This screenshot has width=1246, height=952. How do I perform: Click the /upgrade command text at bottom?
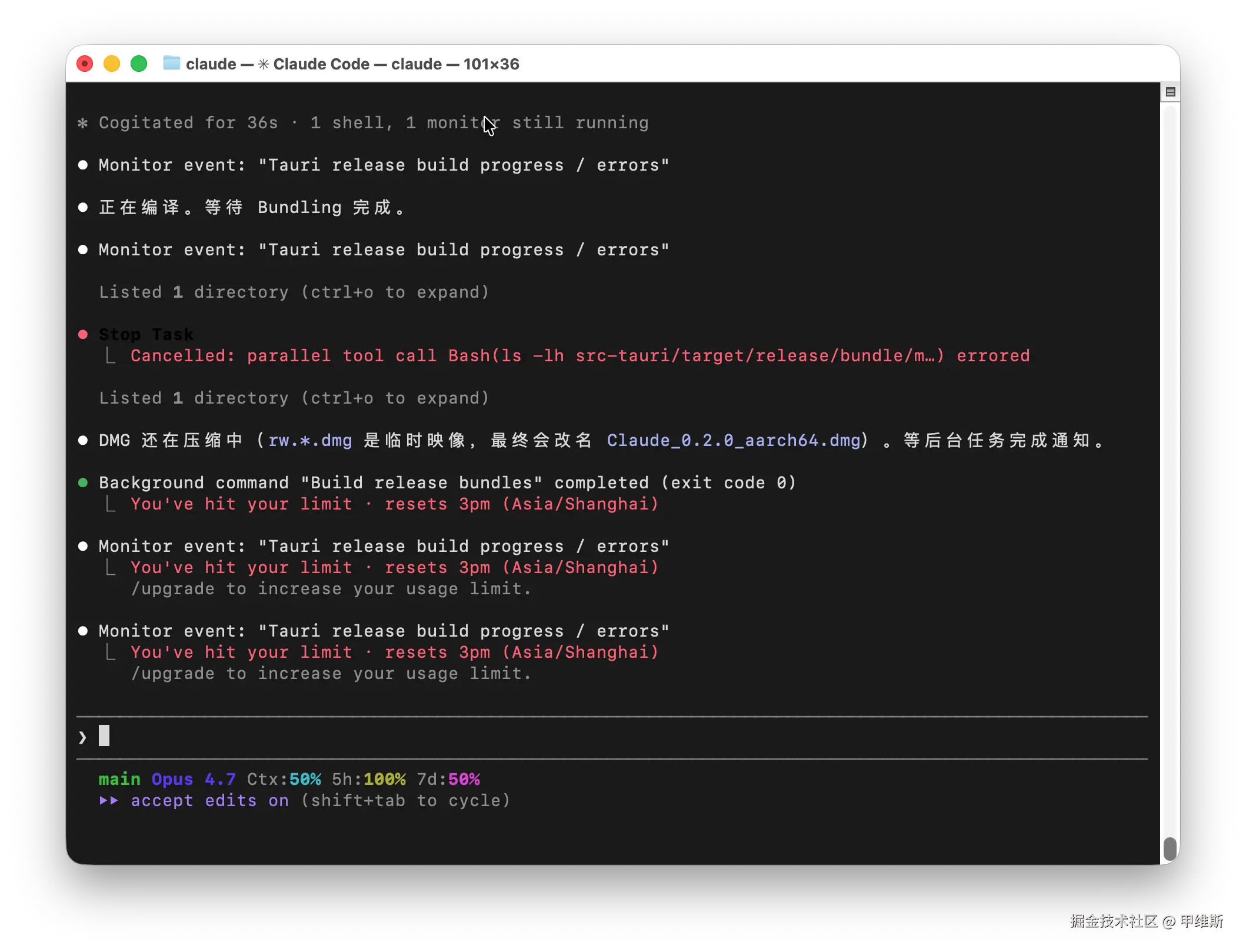[x=172, y=673]
